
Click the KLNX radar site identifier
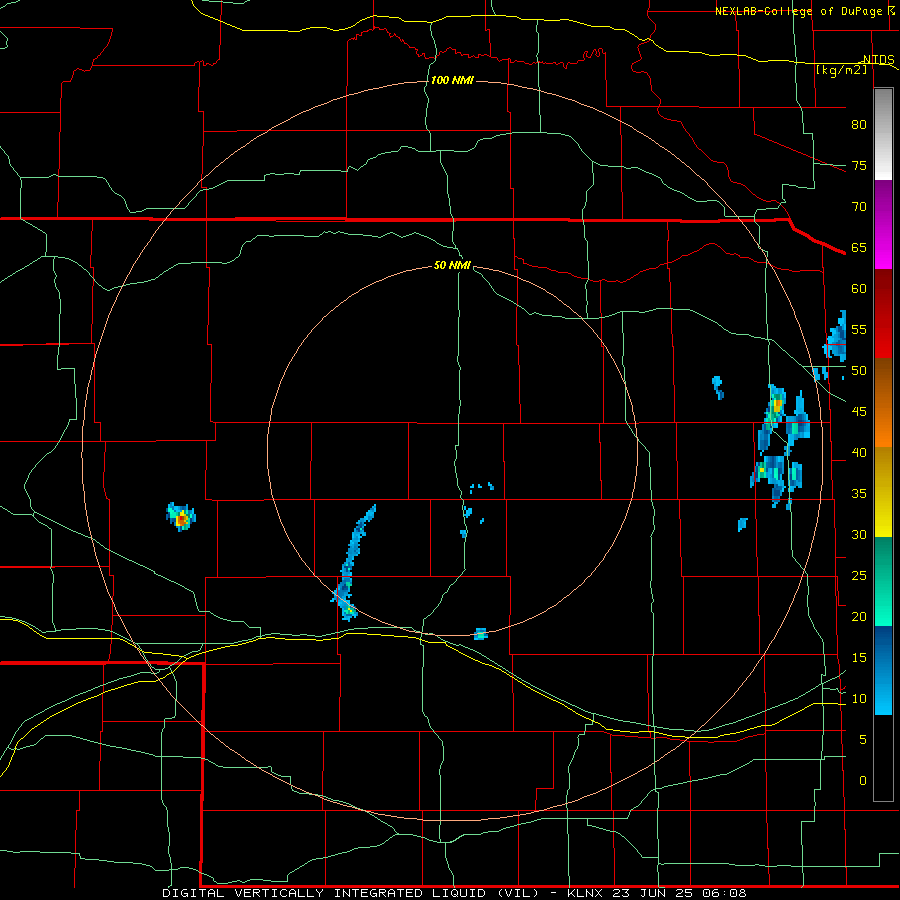coord(585,893)
